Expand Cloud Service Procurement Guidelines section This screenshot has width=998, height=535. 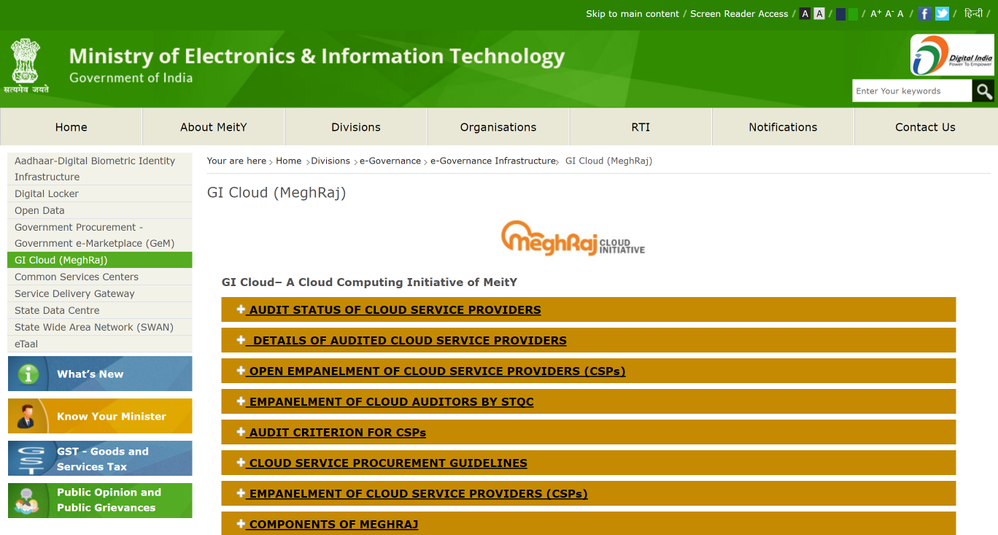[588, 462]
